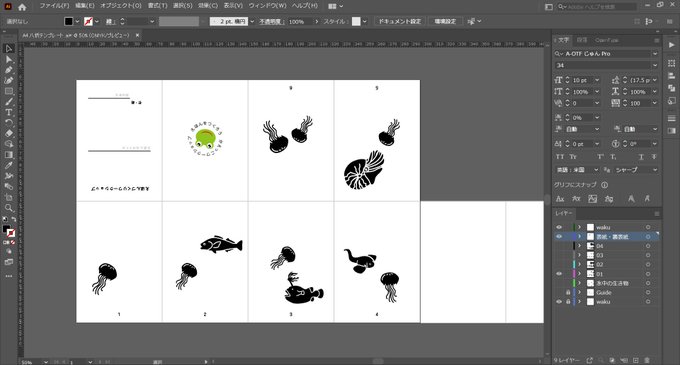680x365 pixels.
Task: Select the Zoom magnifier tool
Action: (x=9, y=208)
